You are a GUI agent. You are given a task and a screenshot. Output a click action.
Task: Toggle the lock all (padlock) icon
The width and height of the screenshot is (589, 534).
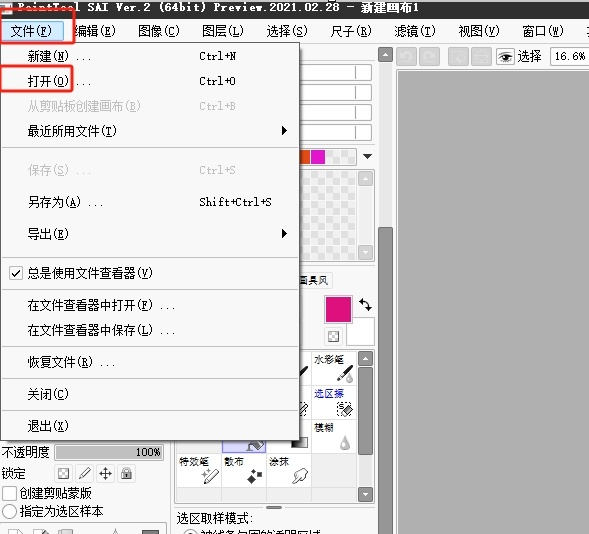(x=127, y=474)
